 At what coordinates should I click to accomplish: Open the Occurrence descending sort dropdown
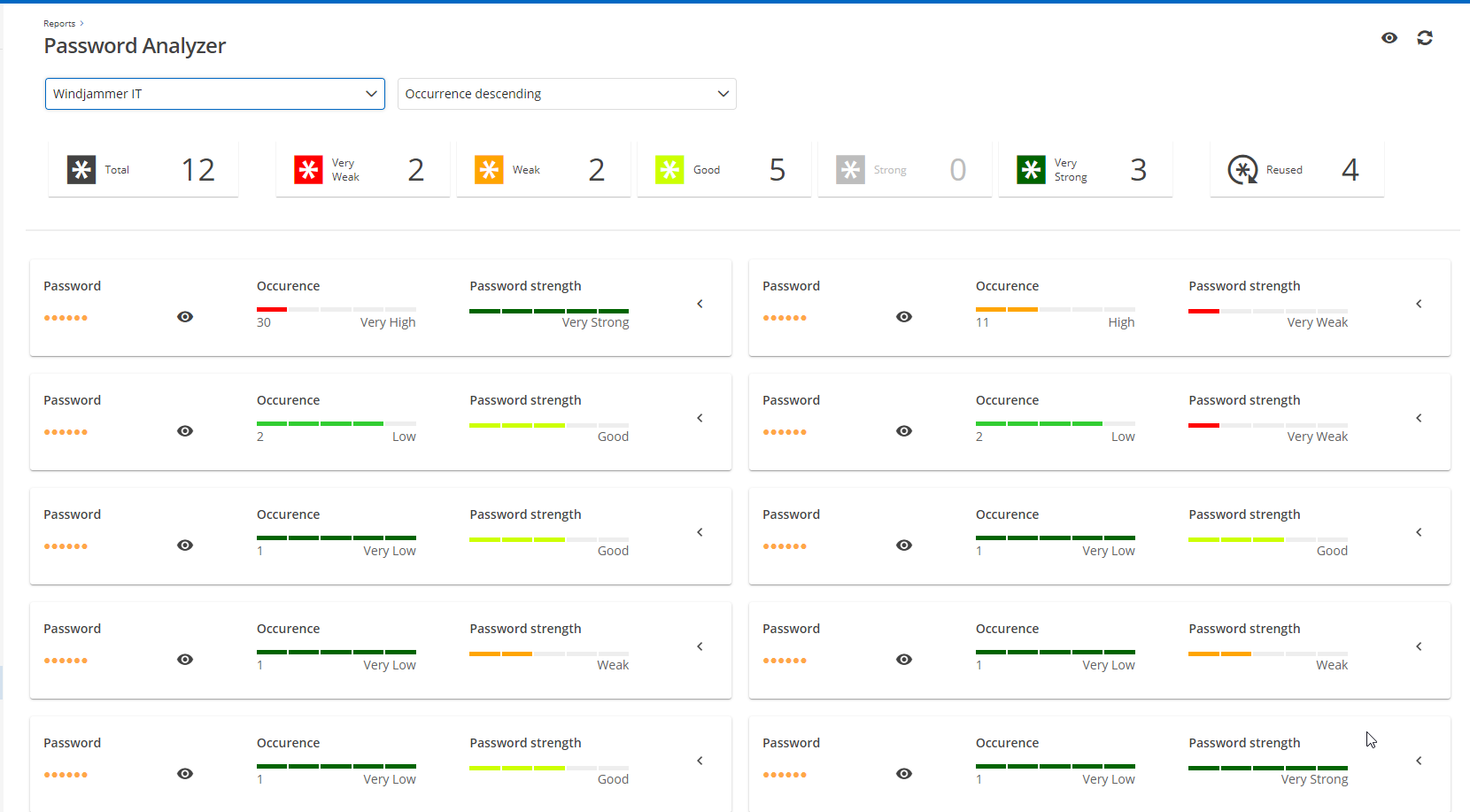(x=567, y=94)
